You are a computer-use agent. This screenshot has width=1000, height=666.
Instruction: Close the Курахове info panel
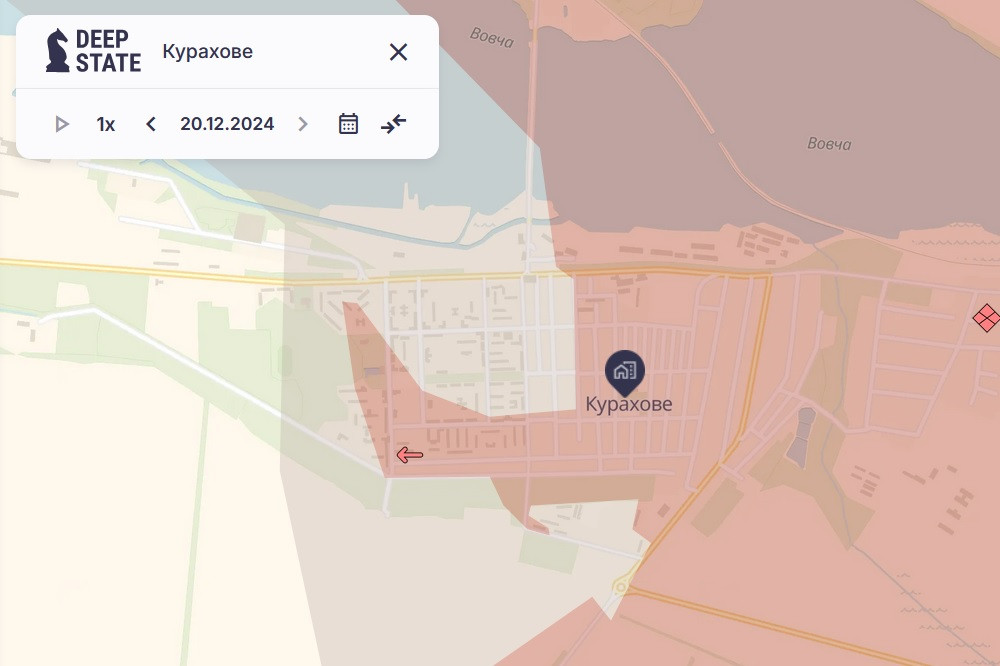(x=398, y=52)
